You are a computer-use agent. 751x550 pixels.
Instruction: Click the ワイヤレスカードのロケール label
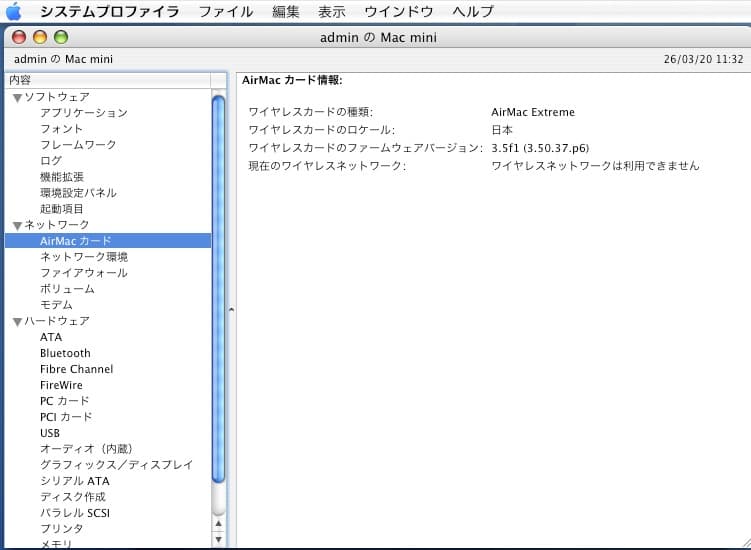pos(321,130)
